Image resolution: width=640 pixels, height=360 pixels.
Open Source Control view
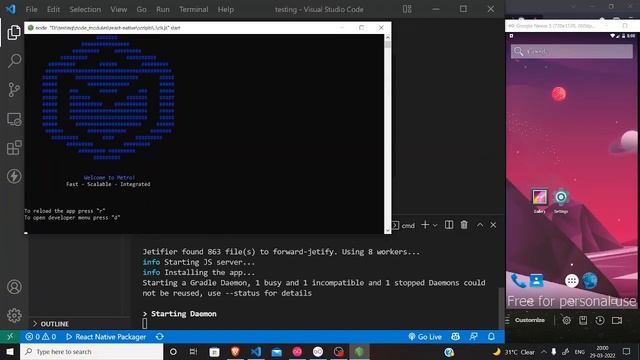[x=14, y=90]
